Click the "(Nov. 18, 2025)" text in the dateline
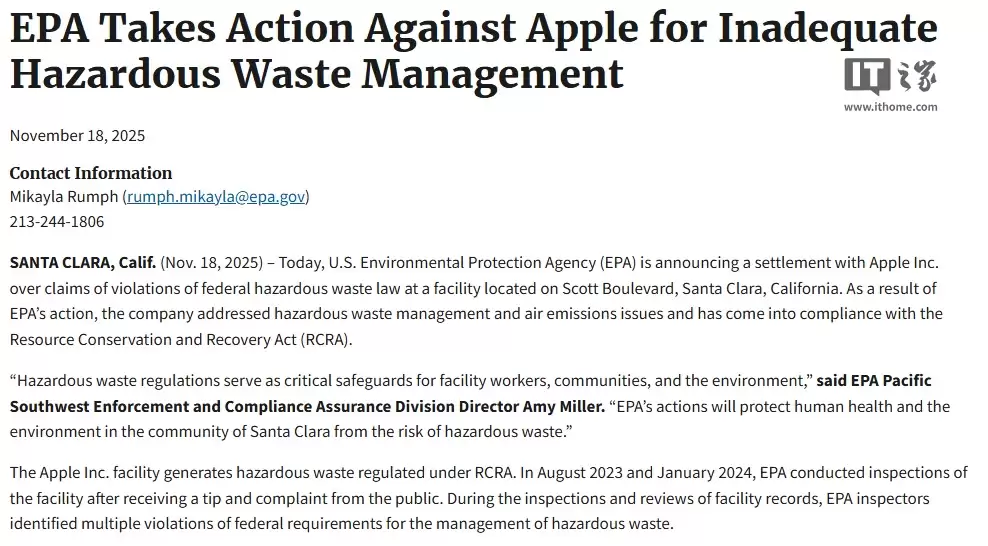The height and width of the screenshot is (546, 988). pyautogui.click(x=210, y=263)
